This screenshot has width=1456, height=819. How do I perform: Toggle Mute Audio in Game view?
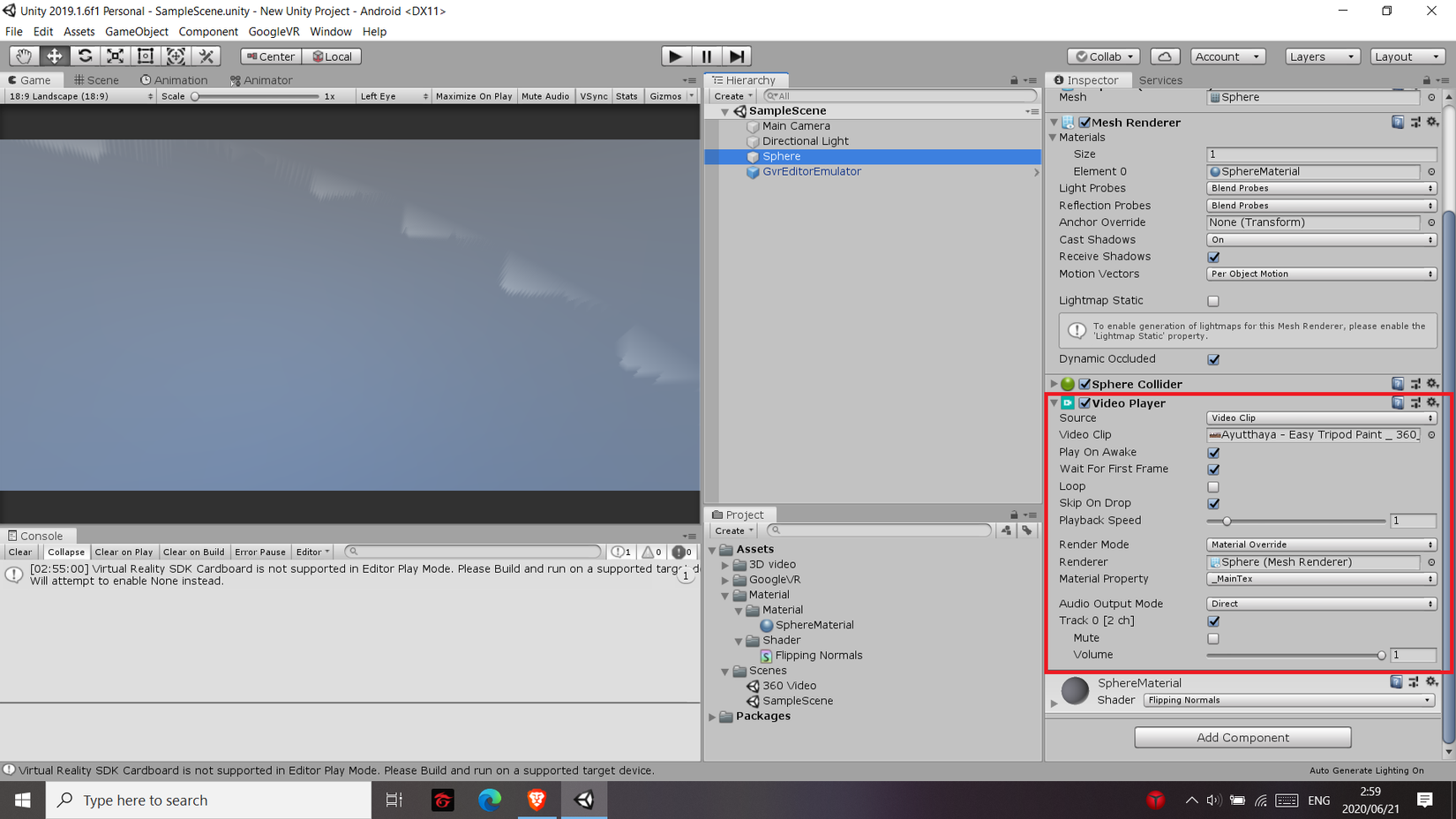point(545,96)
